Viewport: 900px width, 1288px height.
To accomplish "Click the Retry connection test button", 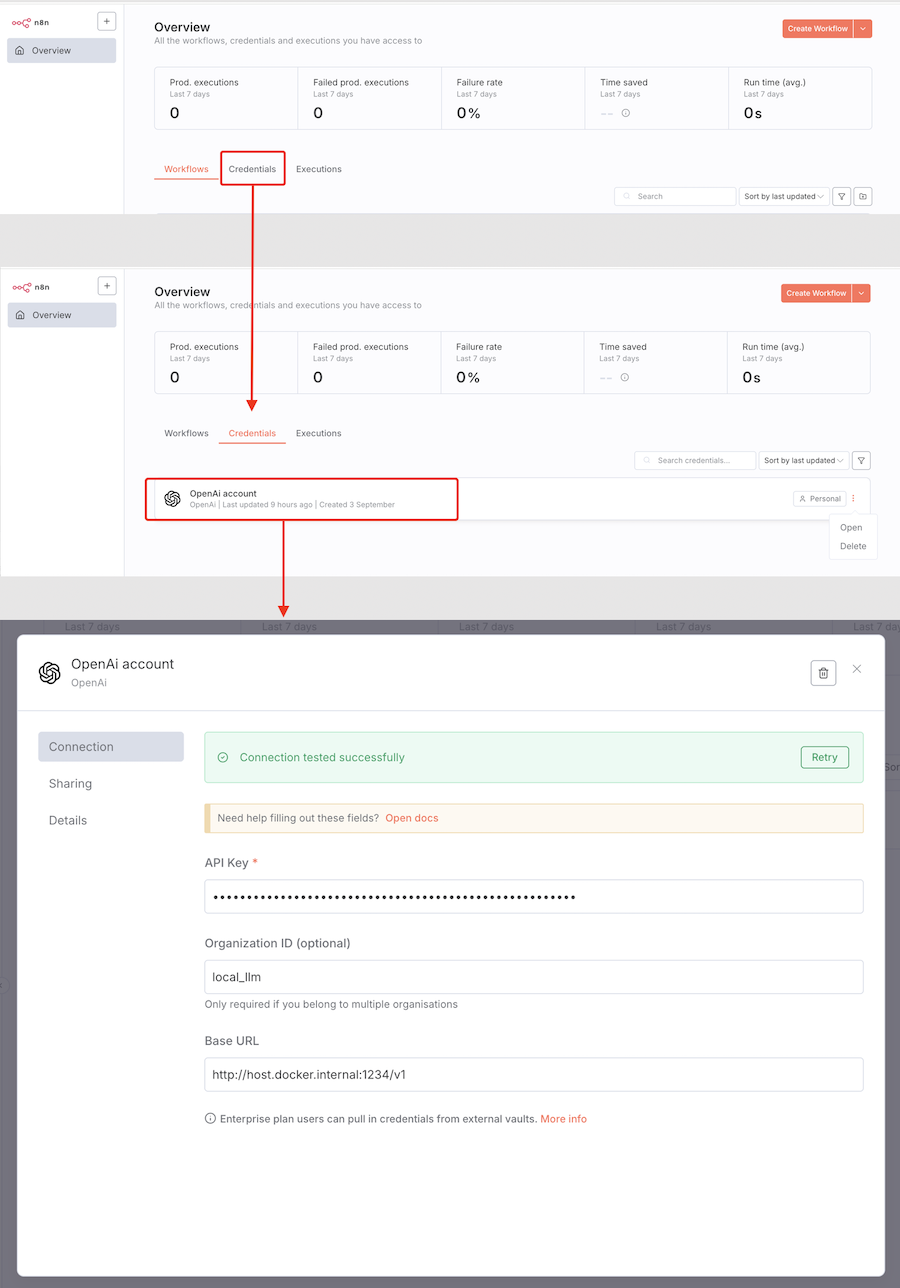I will [x=825, y=757].
